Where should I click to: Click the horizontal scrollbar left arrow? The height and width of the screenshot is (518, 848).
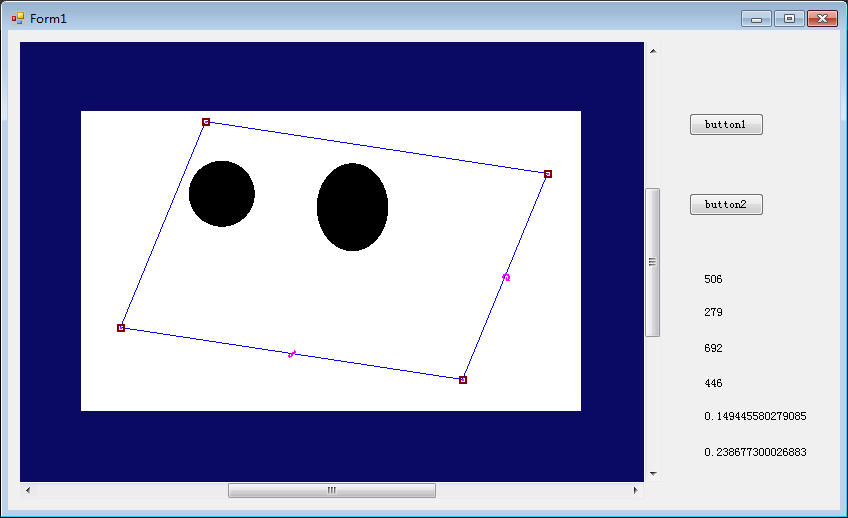tap(28, 490)
